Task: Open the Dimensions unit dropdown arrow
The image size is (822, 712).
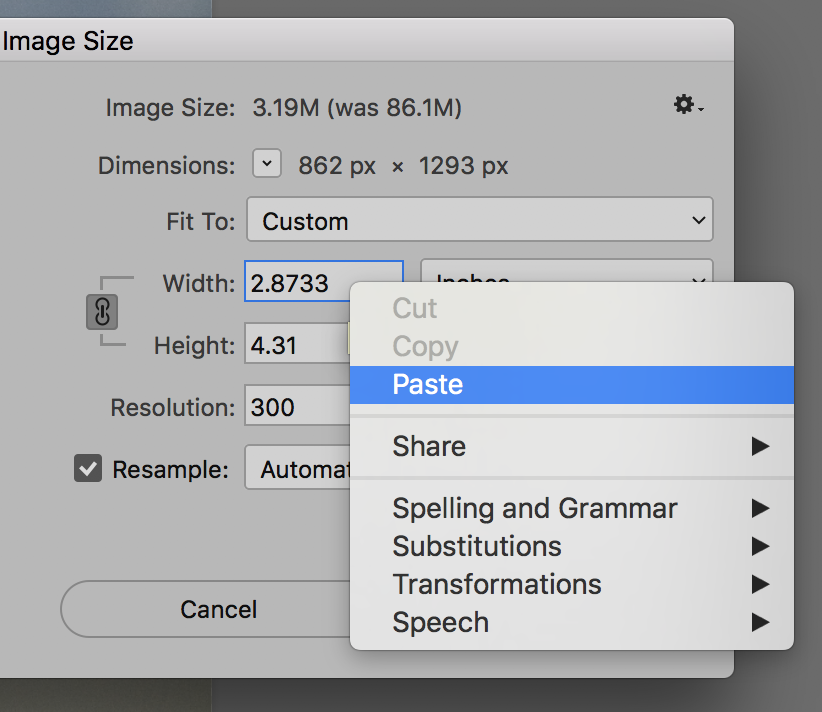Action: pos(267,164)
